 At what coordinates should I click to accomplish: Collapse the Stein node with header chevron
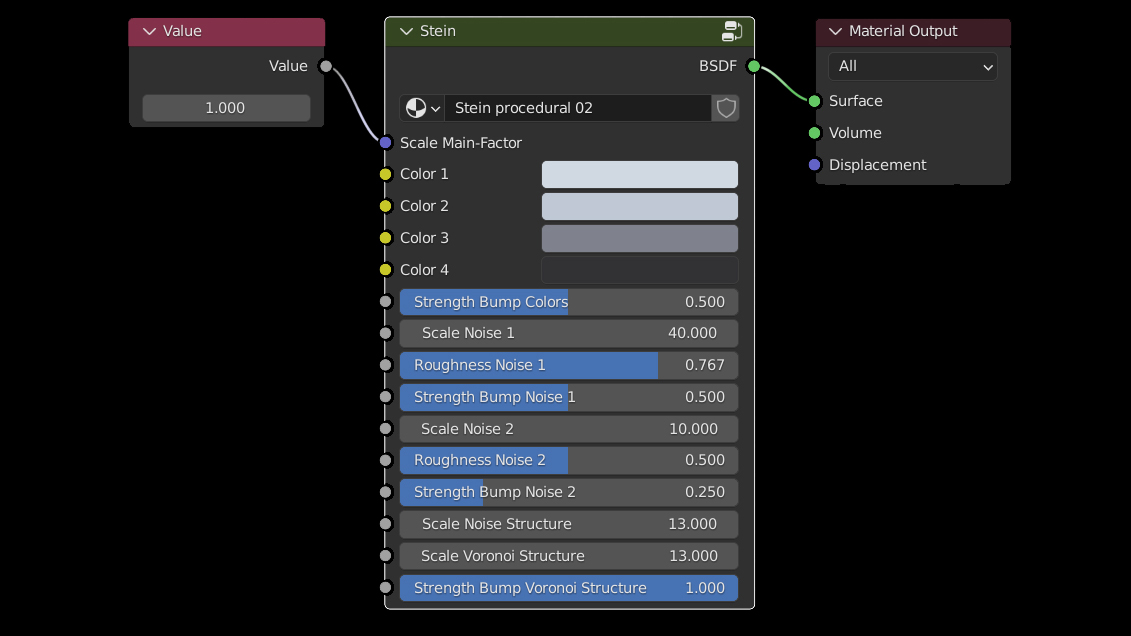[x=406, y=31]
